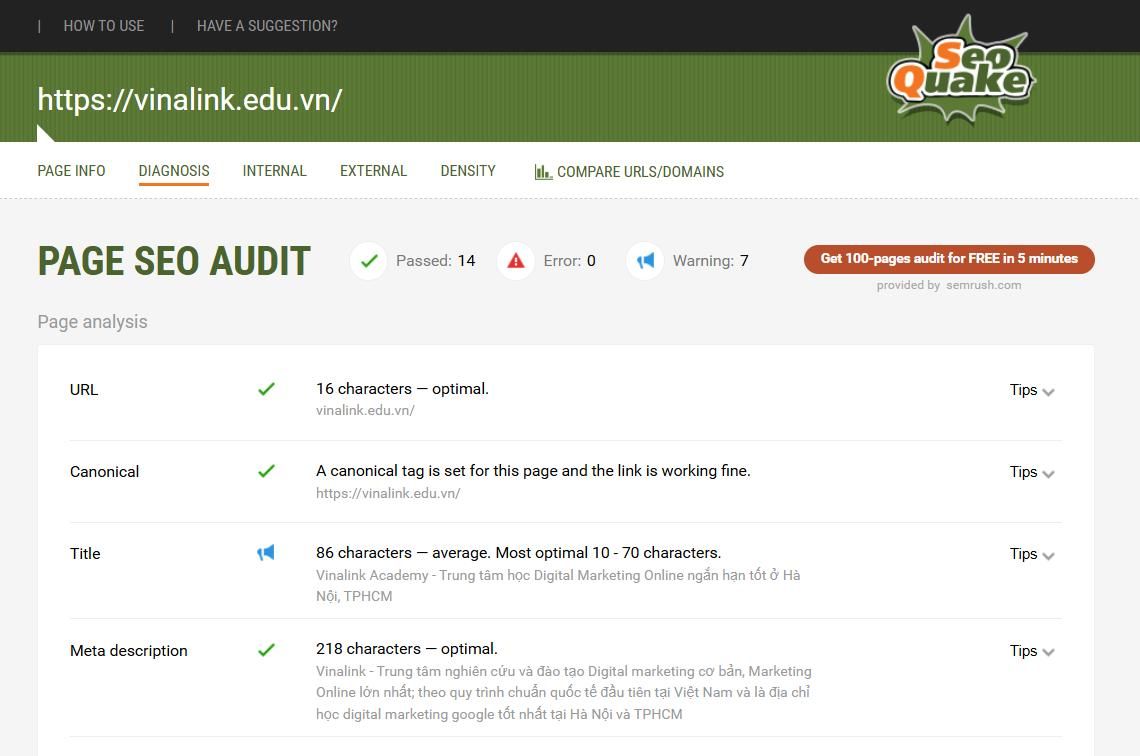The height and width of the screenshot is (756, 1140).
Task: Click the 'URL' row label
Action: pyautogui.click(x=84, y=390)
